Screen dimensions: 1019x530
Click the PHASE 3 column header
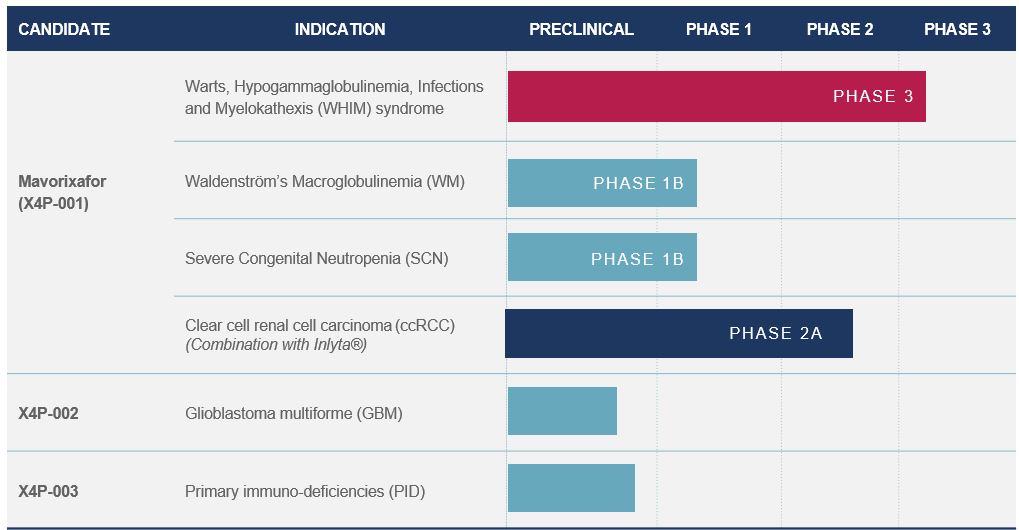point(957,29)
